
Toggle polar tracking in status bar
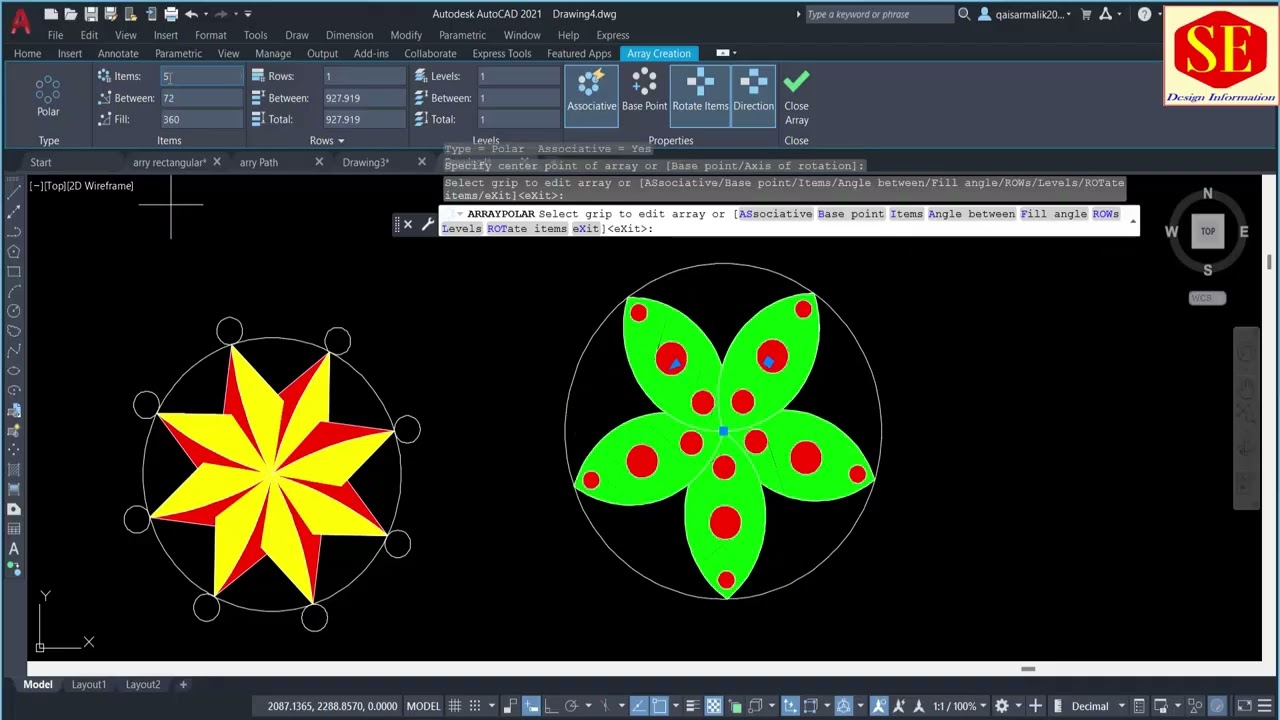[571, 706]
